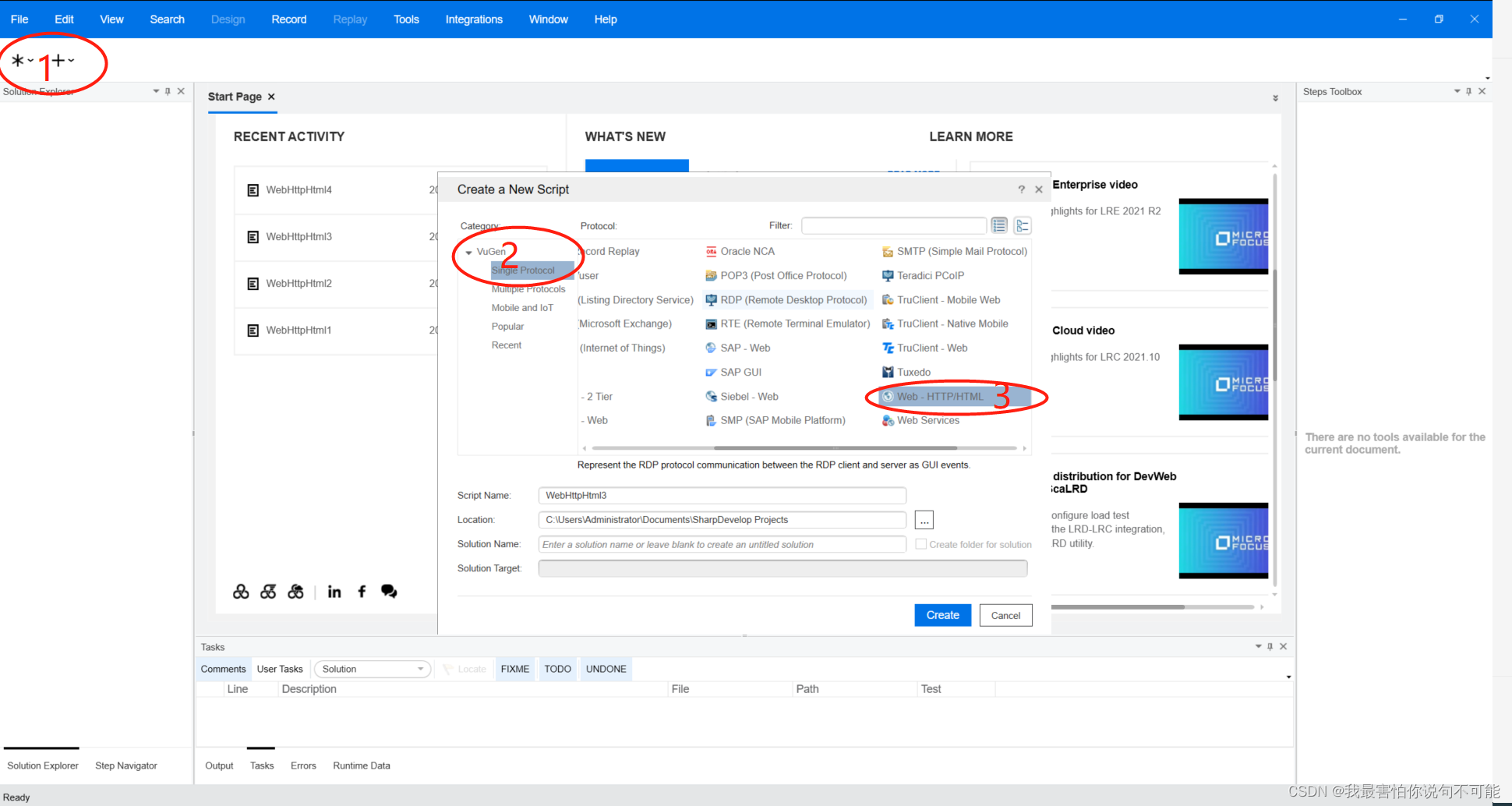Switch to the Errors tab
The height and width of the screenshot is (806, 1512).
point(303,765)
